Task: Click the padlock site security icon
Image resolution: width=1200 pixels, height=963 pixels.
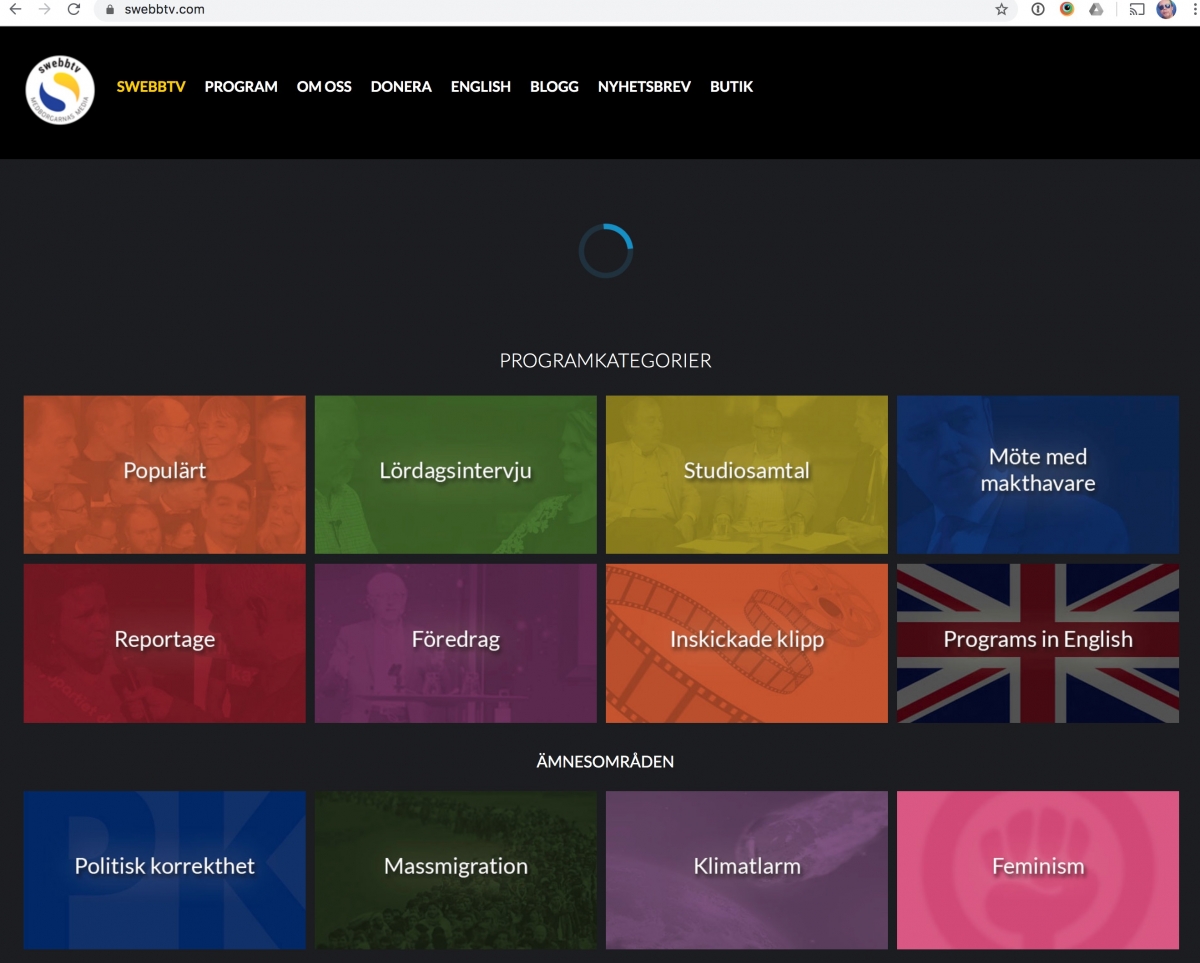Action: [x=111, y=9]
